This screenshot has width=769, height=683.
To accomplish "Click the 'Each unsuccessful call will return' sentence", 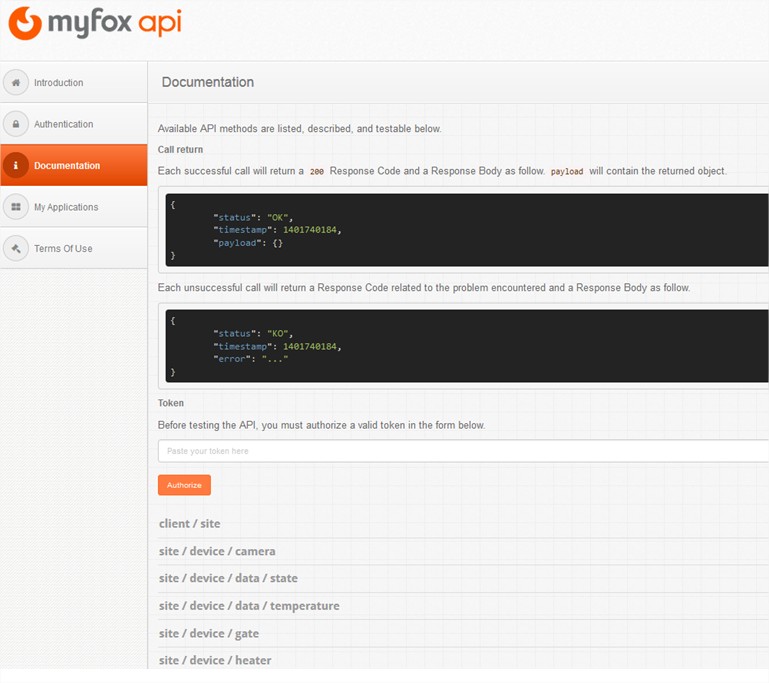I will coord(424,288).
